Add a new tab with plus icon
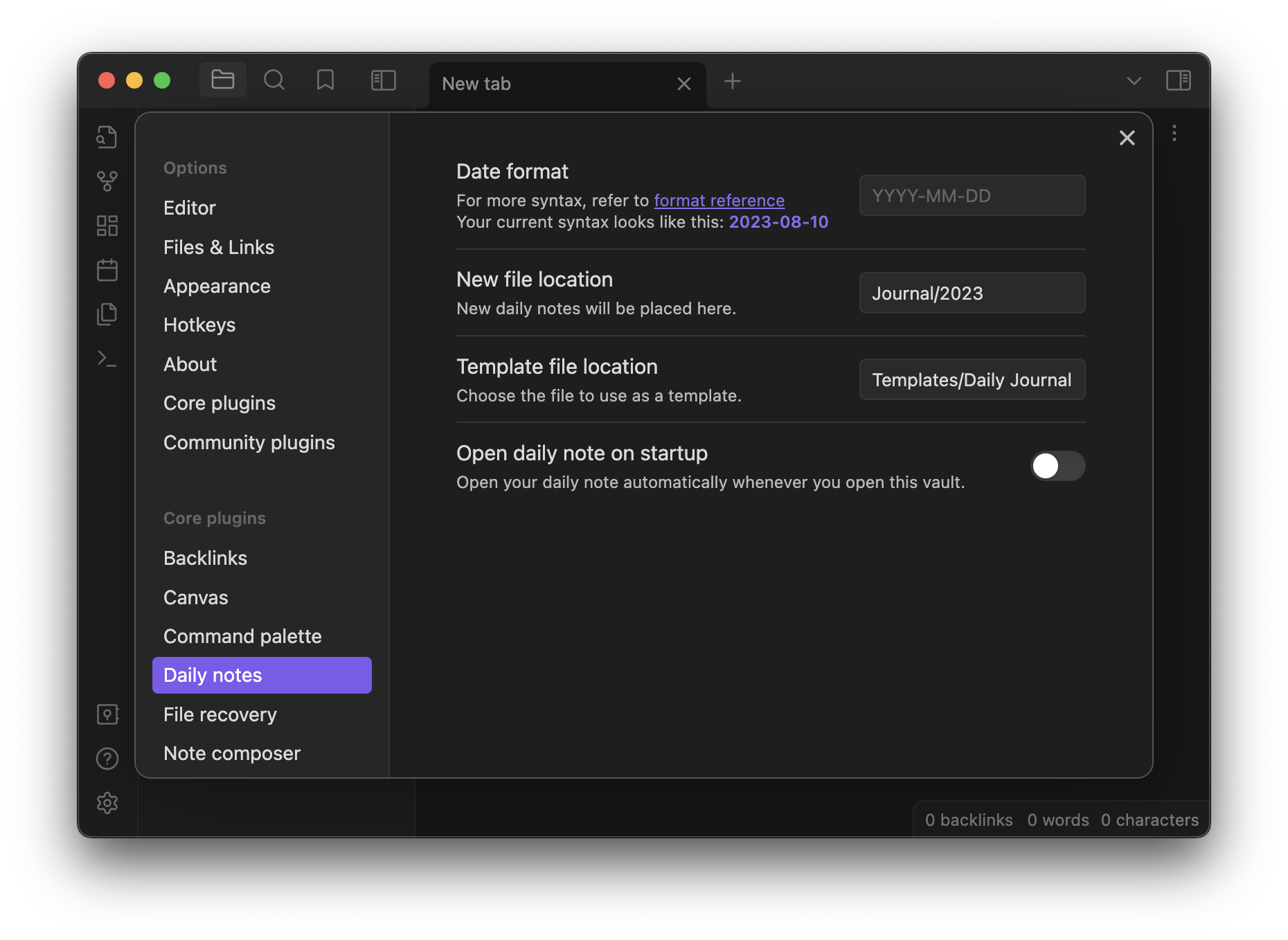 [x=733, y=82]
